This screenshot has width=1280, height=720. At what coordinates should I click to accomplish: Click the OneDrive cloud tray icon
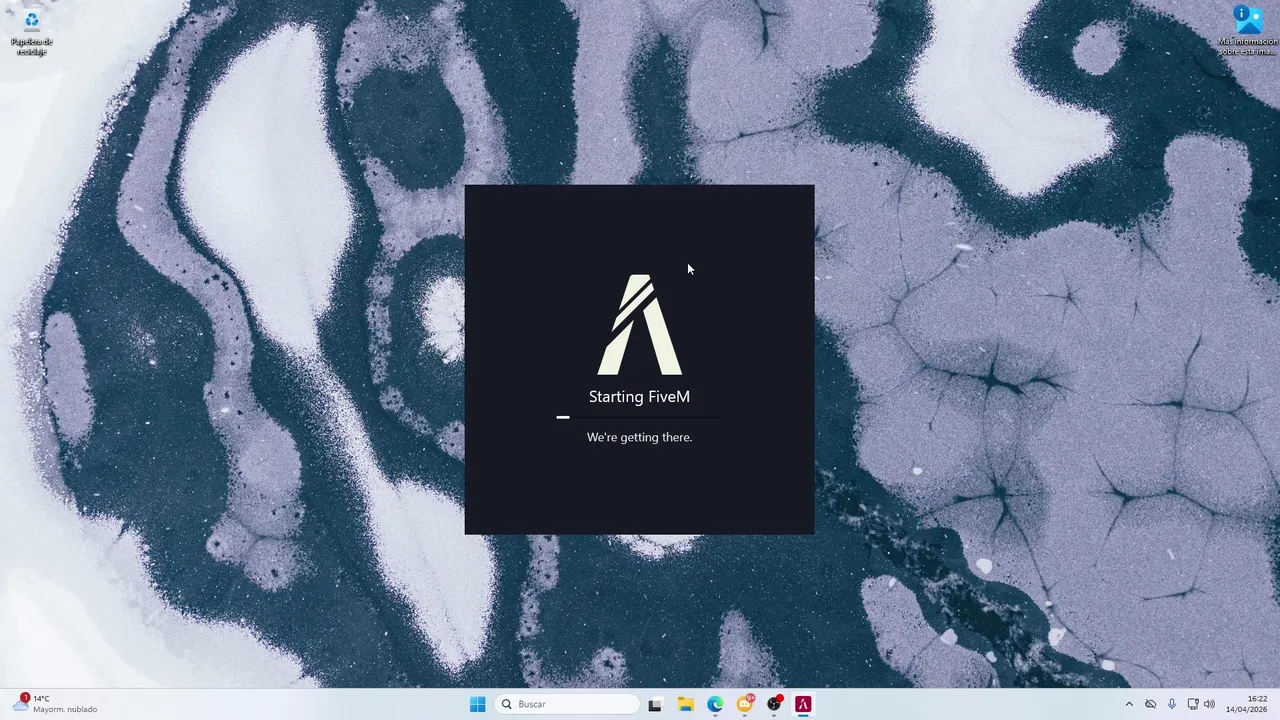(x=1151, y=704)
